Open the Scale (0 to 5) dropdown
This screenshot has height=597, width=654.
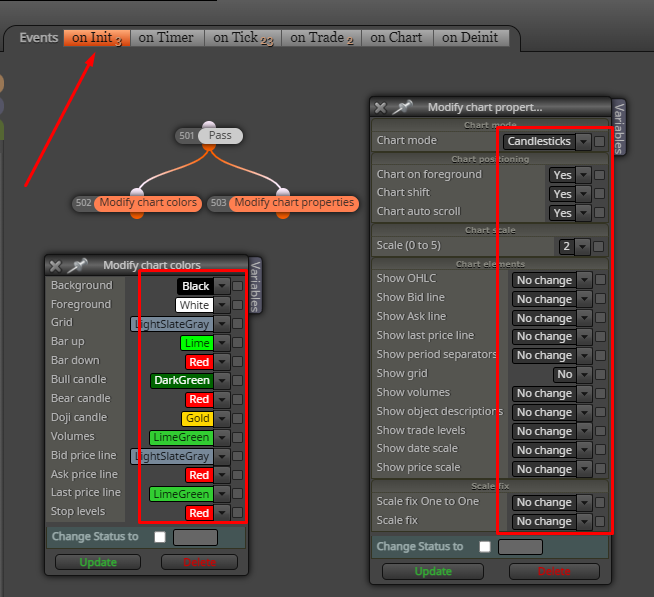pos(574,247)
